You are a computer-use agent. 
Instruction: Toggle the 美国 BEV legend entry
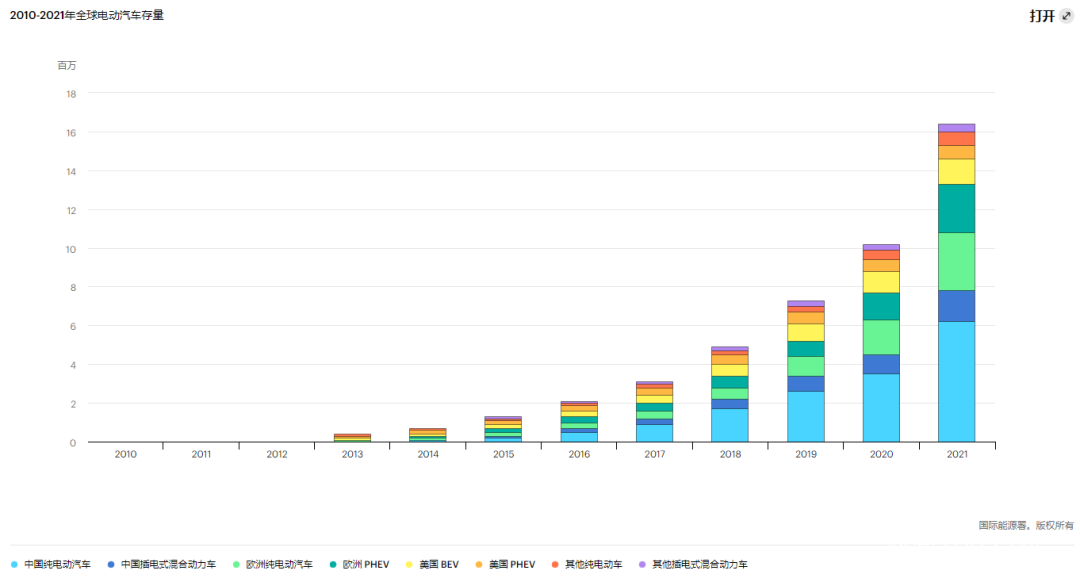point(433,564)
